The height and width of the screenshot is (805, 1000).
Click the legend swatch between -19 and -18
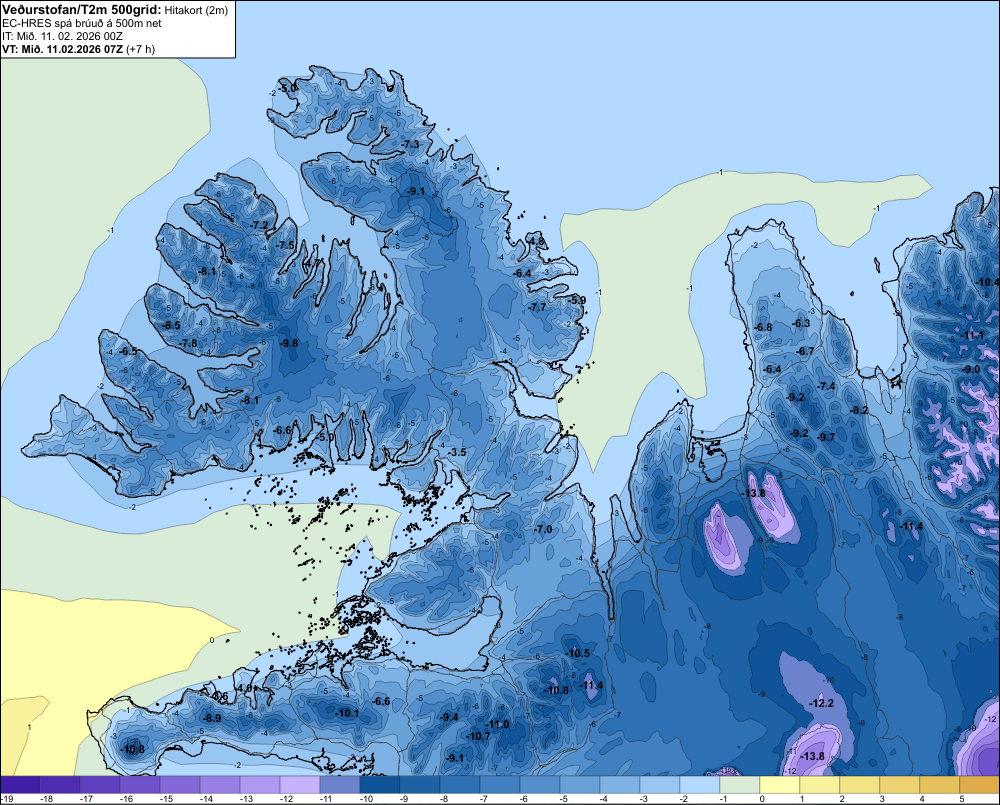[20, 785]
